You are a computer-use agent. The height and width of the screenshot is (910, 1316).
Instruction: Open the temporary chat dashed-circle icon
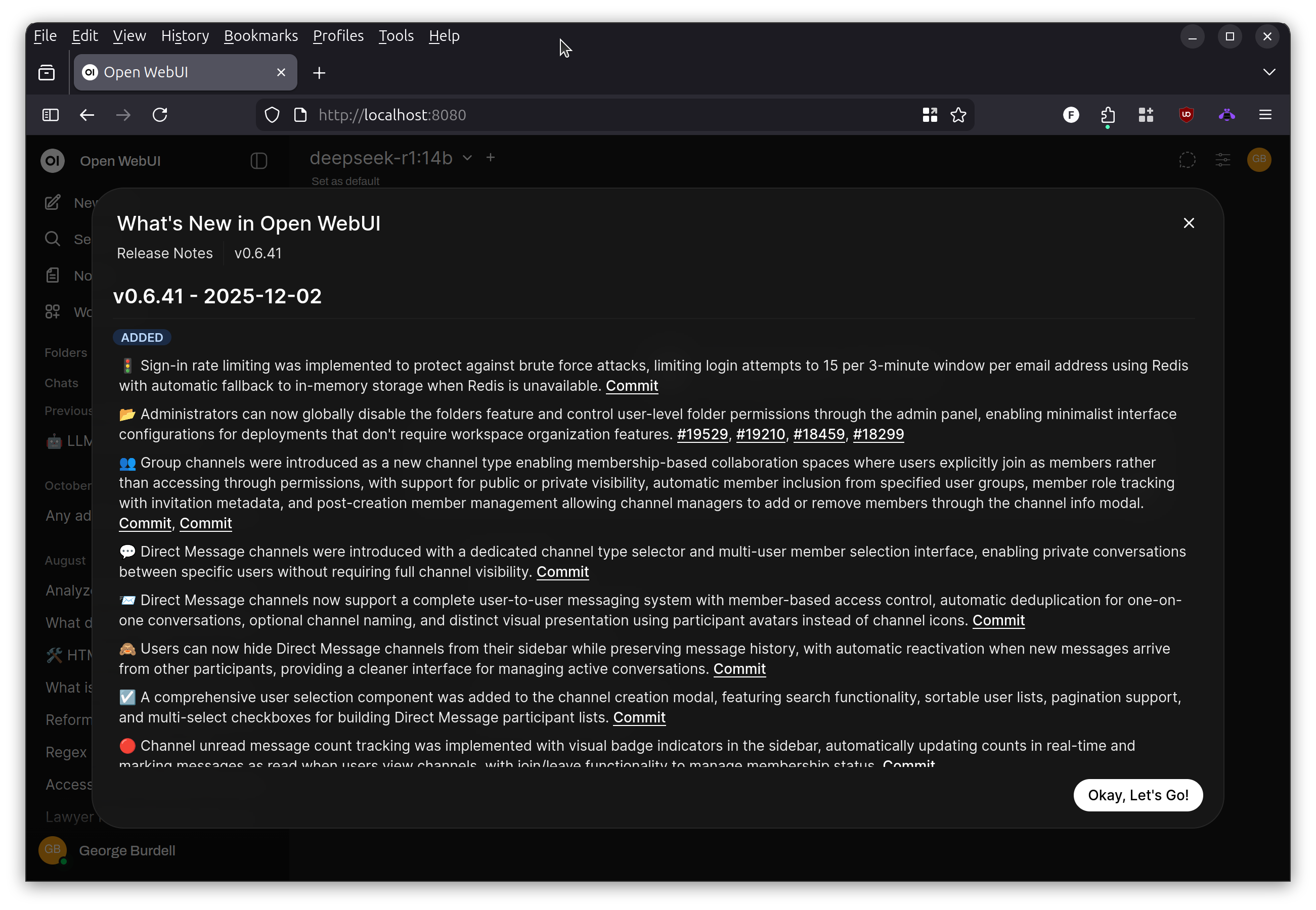(1187, 160)
